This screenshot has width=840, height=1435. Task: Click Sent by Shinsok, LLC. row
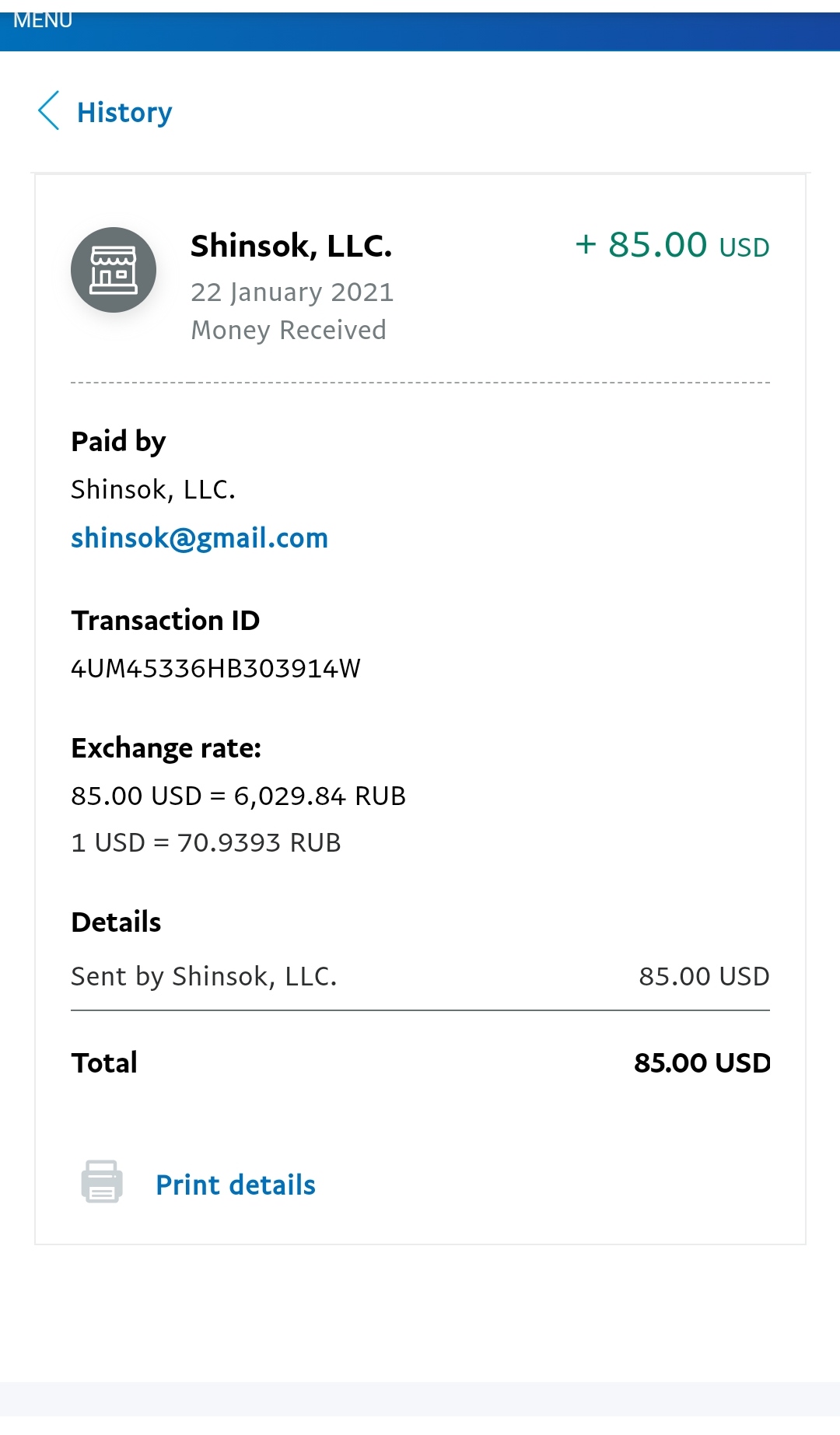pos(420,976)
